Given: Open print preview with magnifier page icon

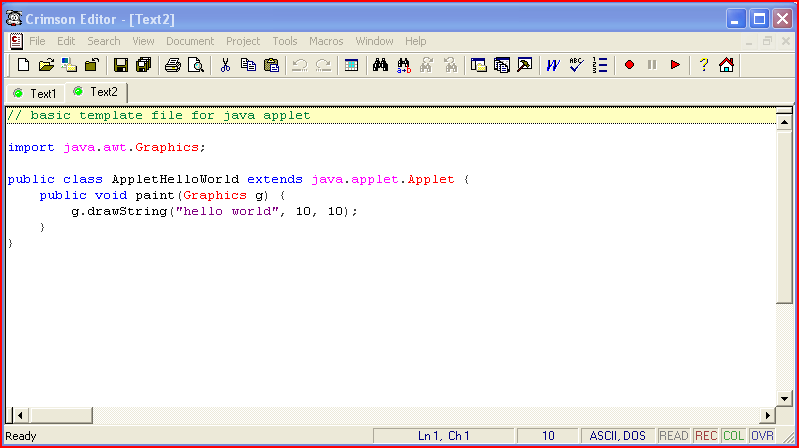Looking at the screenshot, I should tap(196, 65).
